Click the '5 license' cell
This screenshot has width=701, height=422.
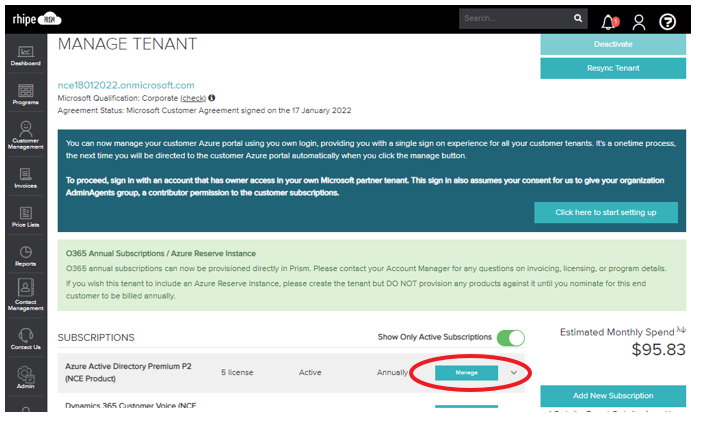tap(237, 372)
